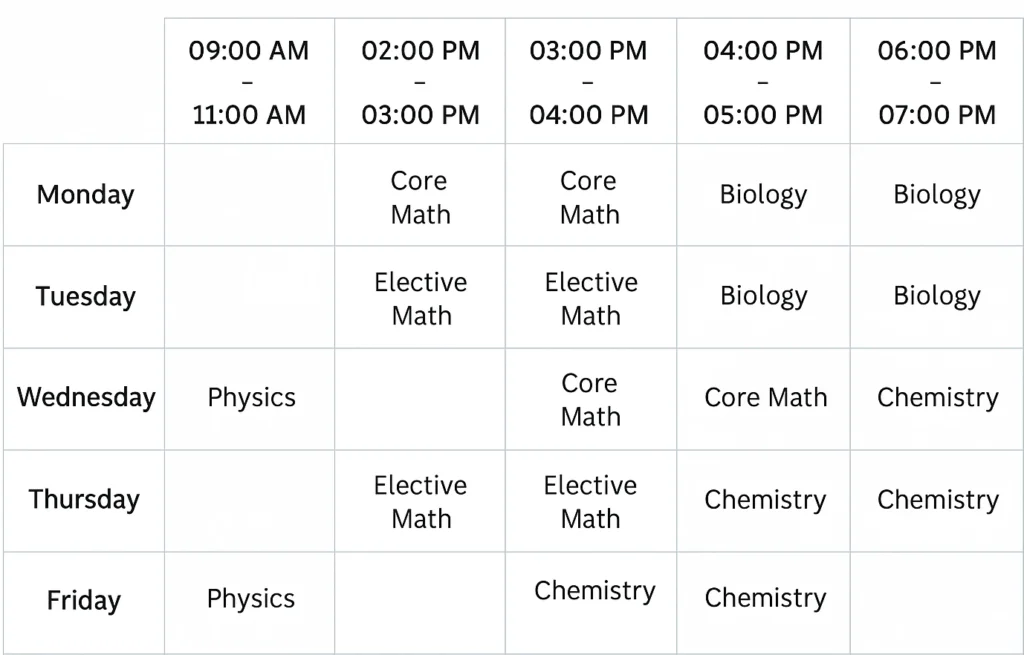Select Wednesday's Chemistry cell at 06:00 PM
This screenshot has width=1024, height=655.
[x=937, y=398]
